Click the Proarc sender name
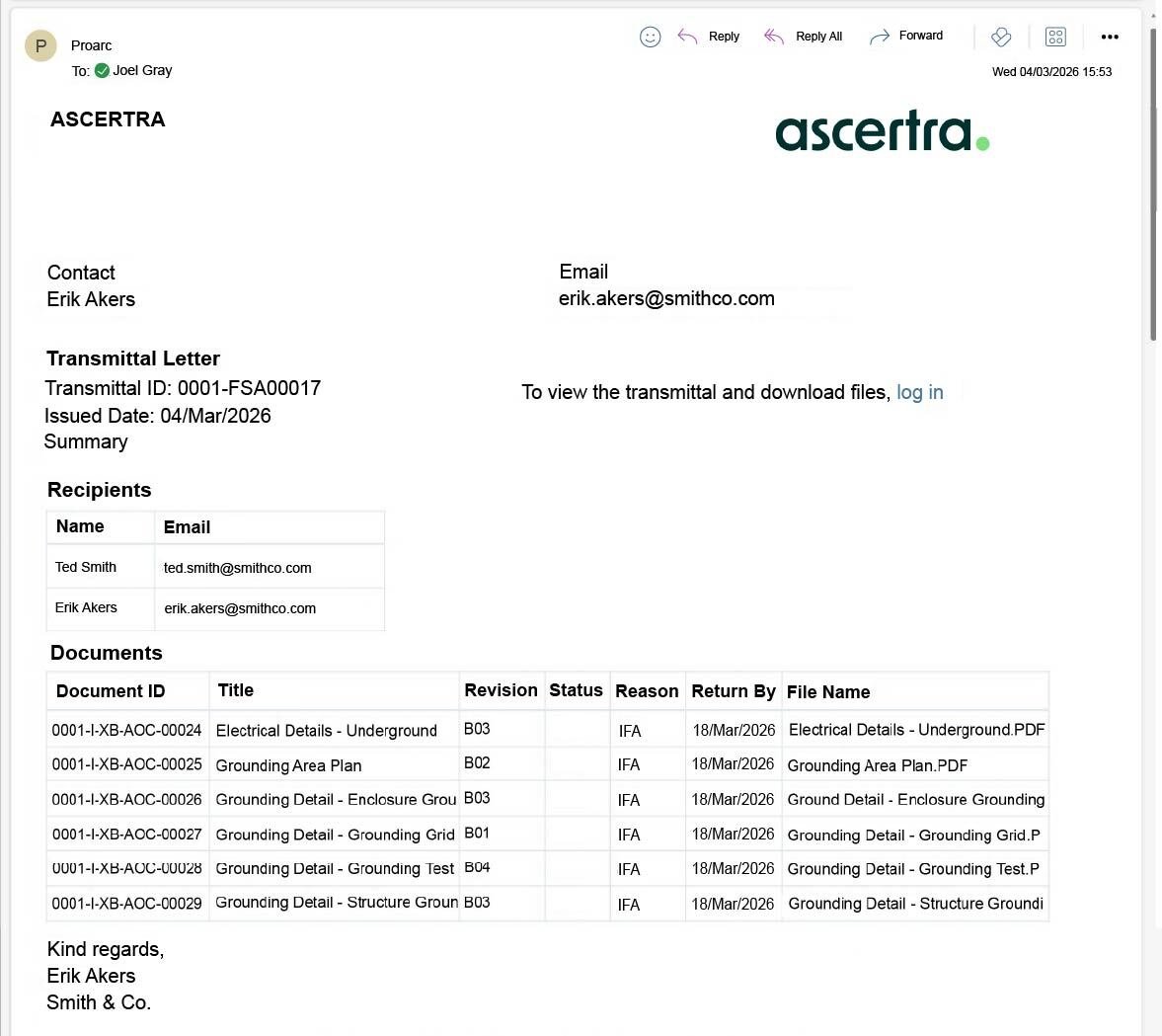1162x1036 pixels. (91, 45)
